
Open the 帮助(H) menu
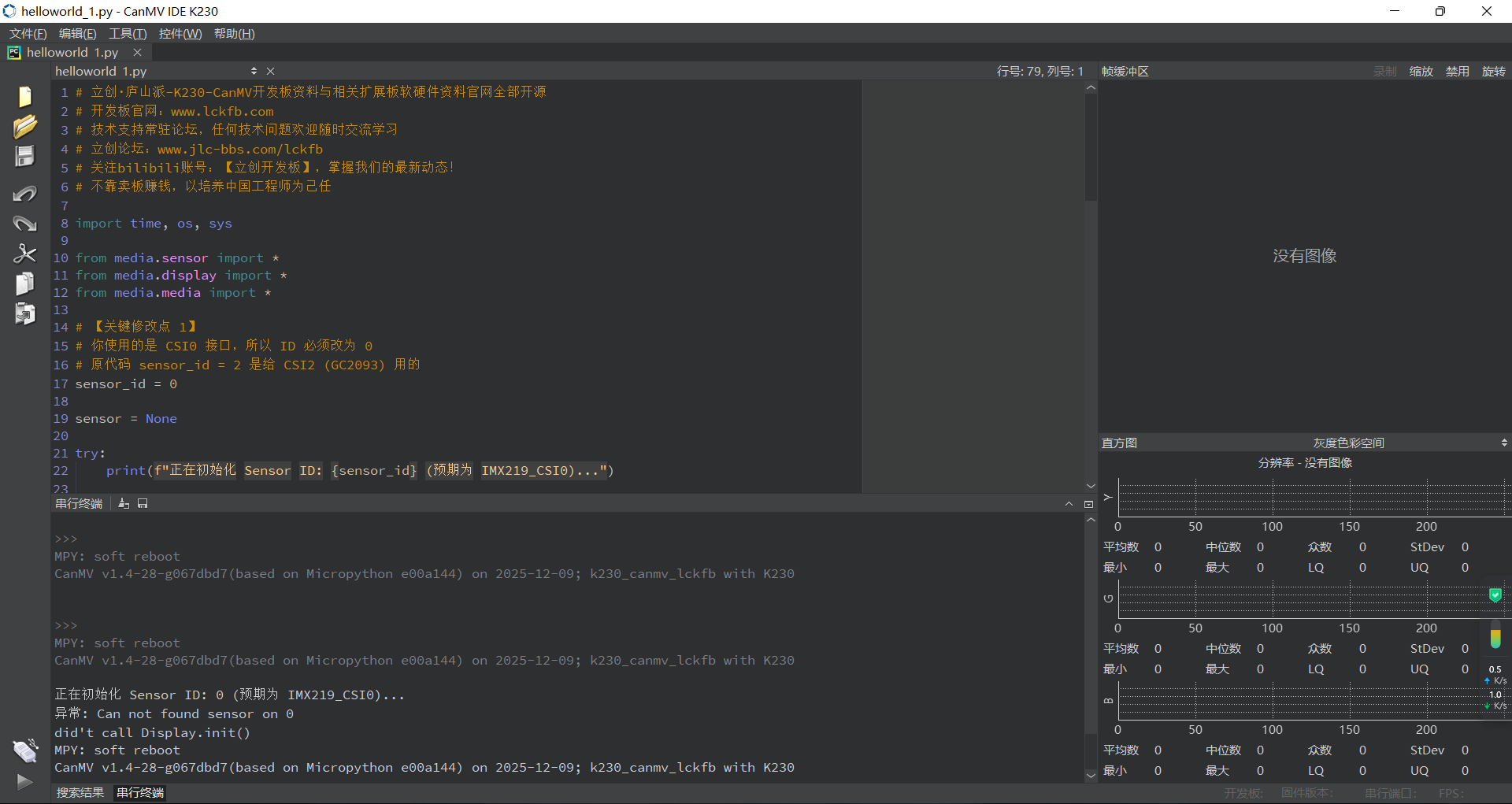pos(234,34)
